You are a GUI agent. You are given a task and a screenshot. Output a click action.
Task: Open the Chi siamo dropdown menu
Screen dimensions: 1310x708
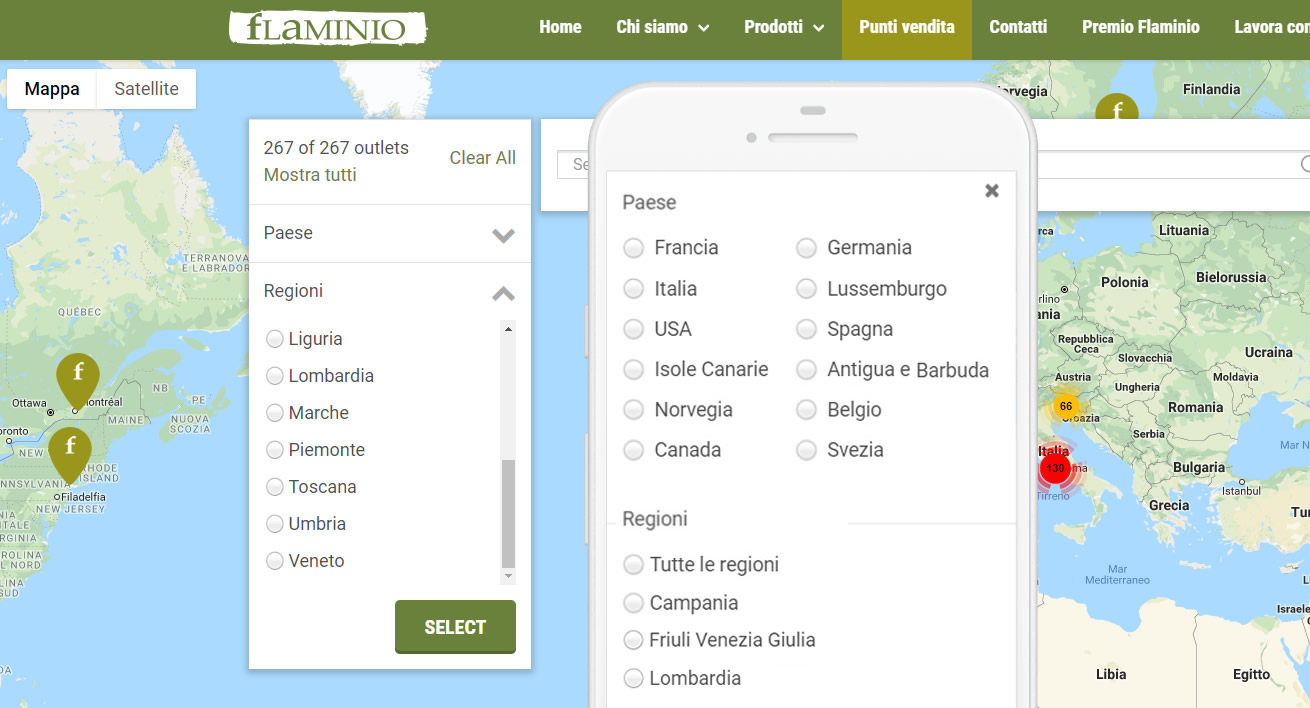662,28
